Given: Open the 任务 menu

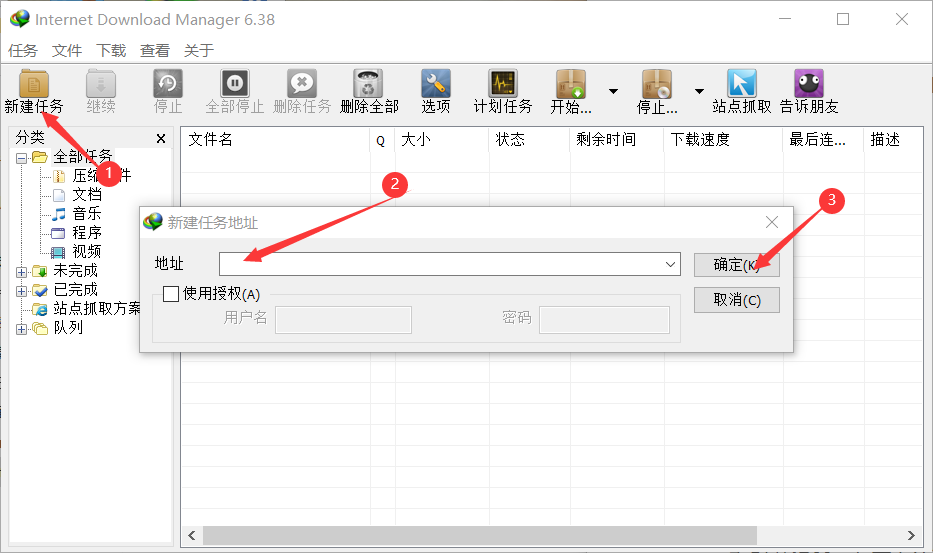Looking at the screenshot, I should click(23, 51).
